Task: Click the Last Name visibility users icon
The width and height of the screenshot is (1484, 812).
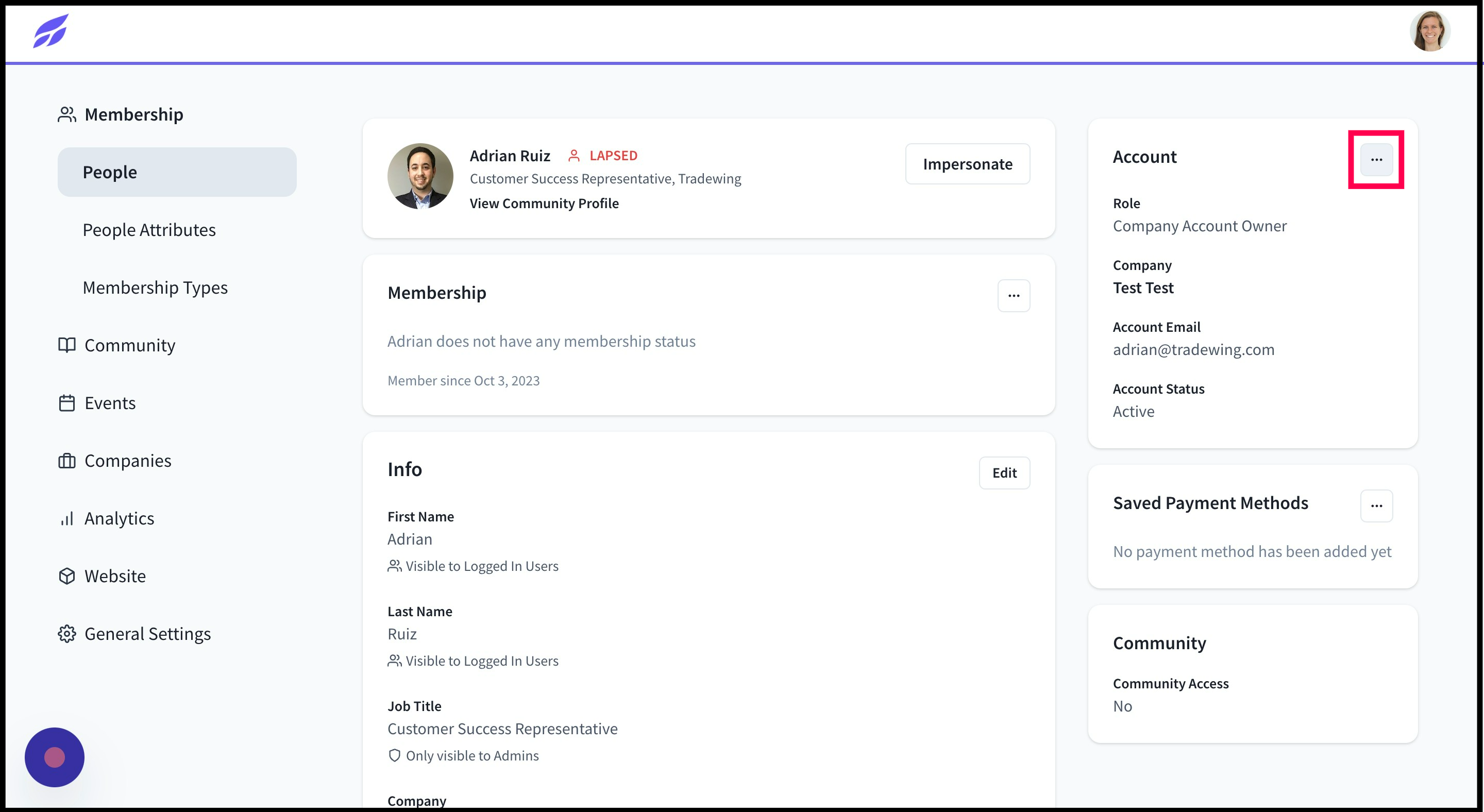Action: pos(395,661)
